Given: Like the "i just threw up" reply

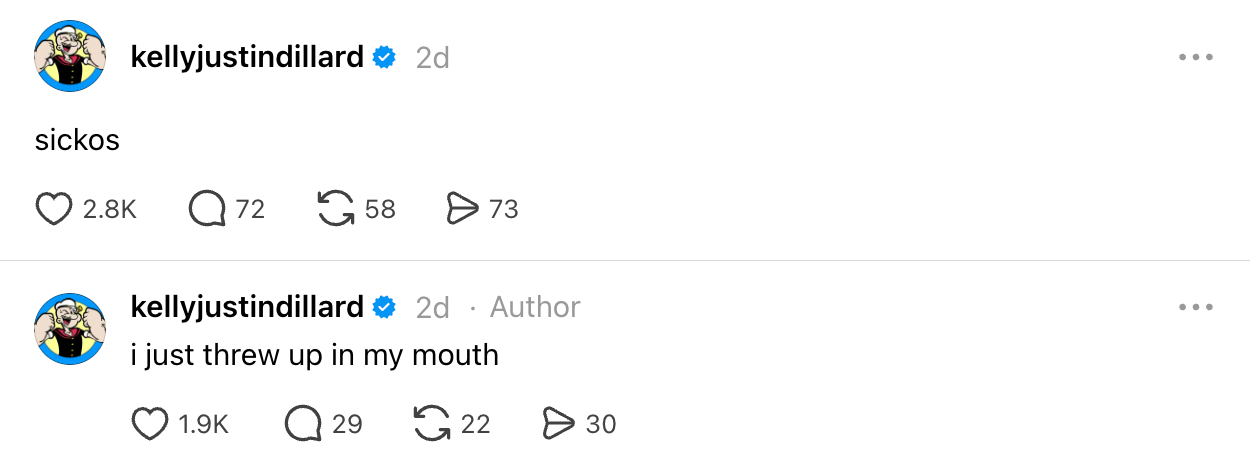Looking at the screenshot, I should point(150,424).
